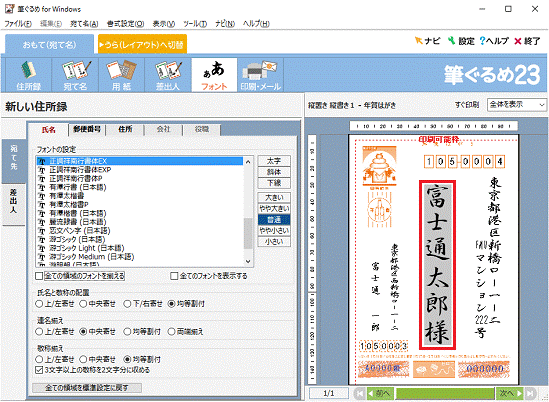
Task: Open the 全体を表示 zoom dropdown
Action: [517, 105]
